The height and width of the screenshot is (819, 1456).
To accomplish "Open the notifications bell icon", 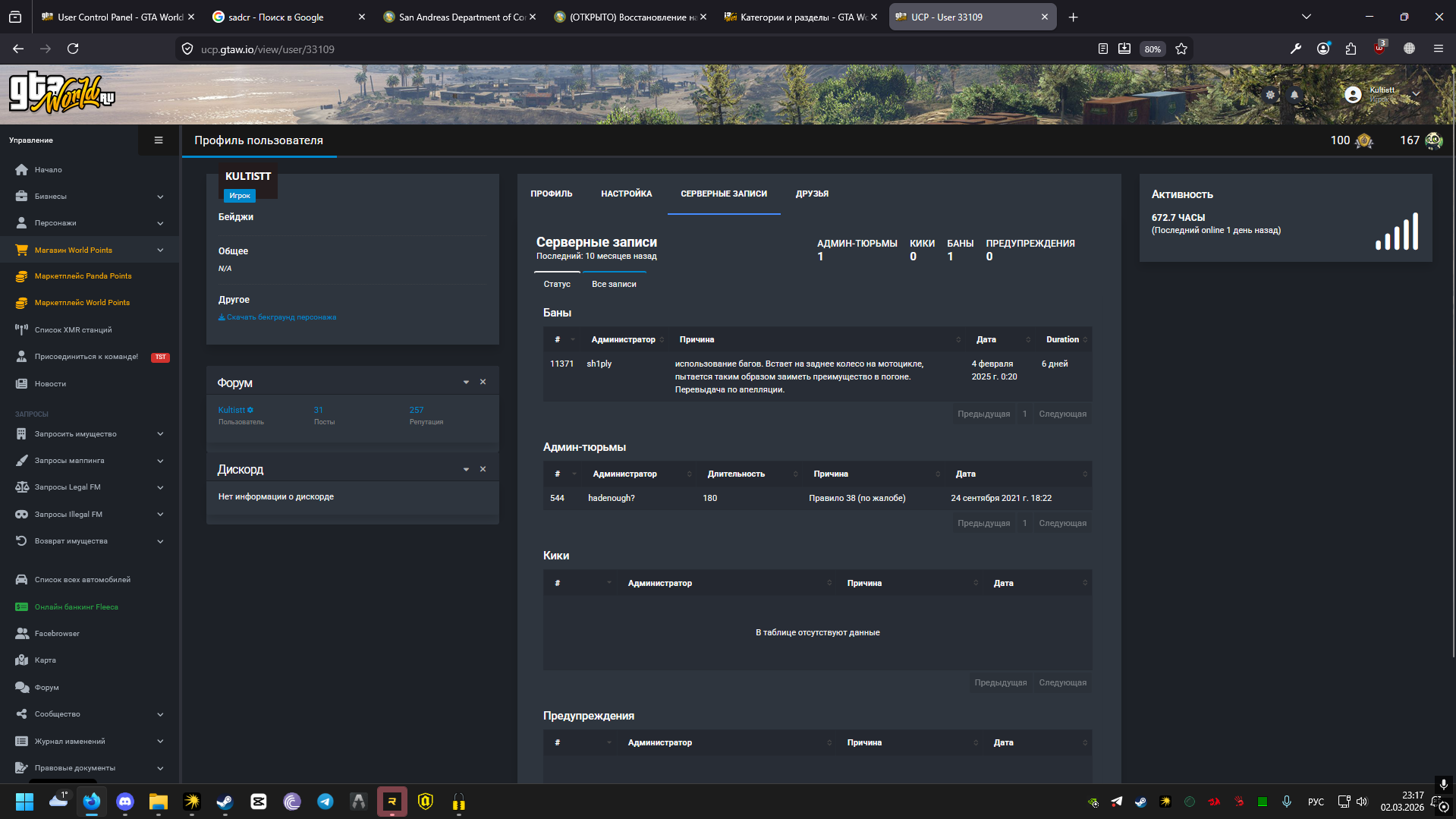I will [x=1294, y=95].
